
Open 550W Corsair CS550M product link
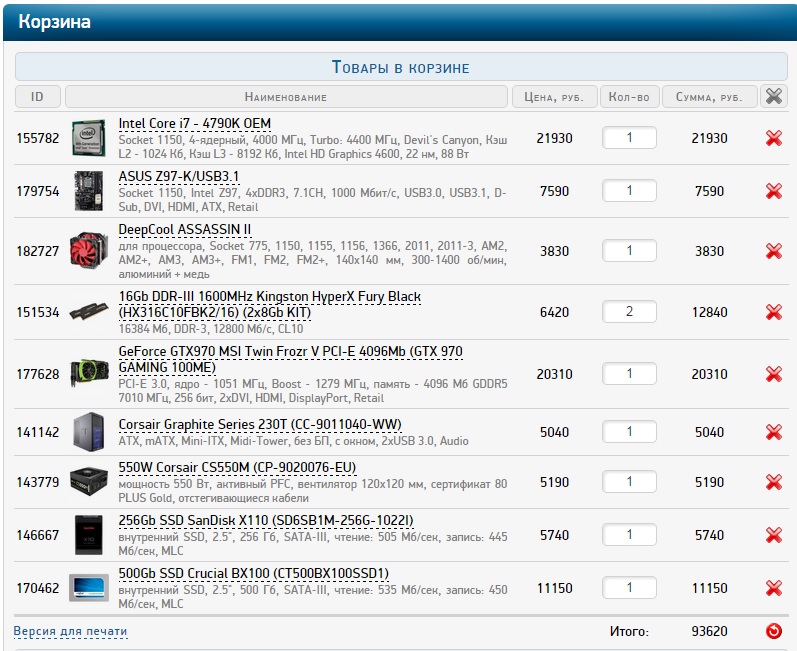pos(237,467)
